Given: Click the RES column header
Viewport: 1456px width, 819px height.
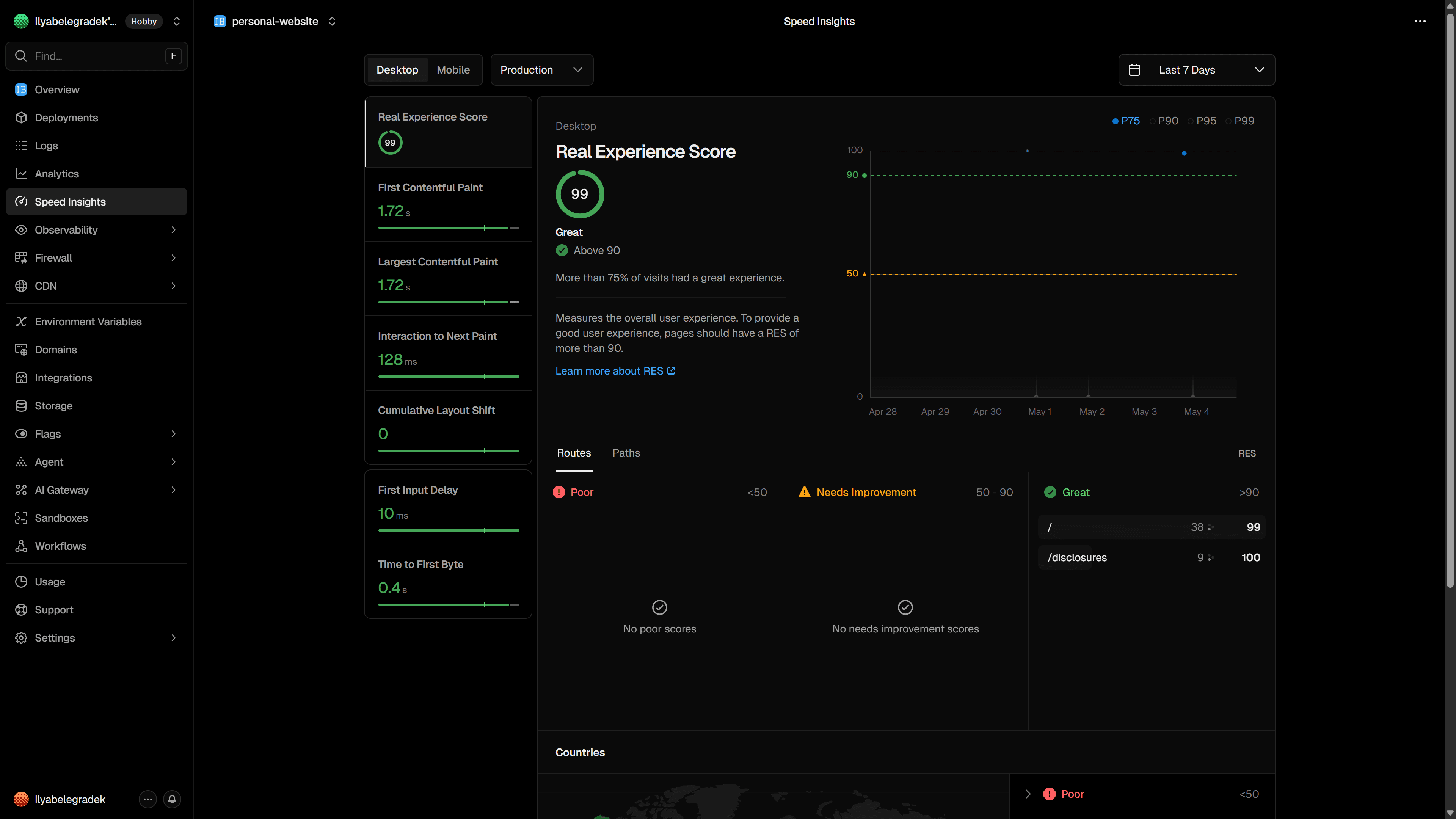Looking at the screenshot, I should tap(1247, 453).
